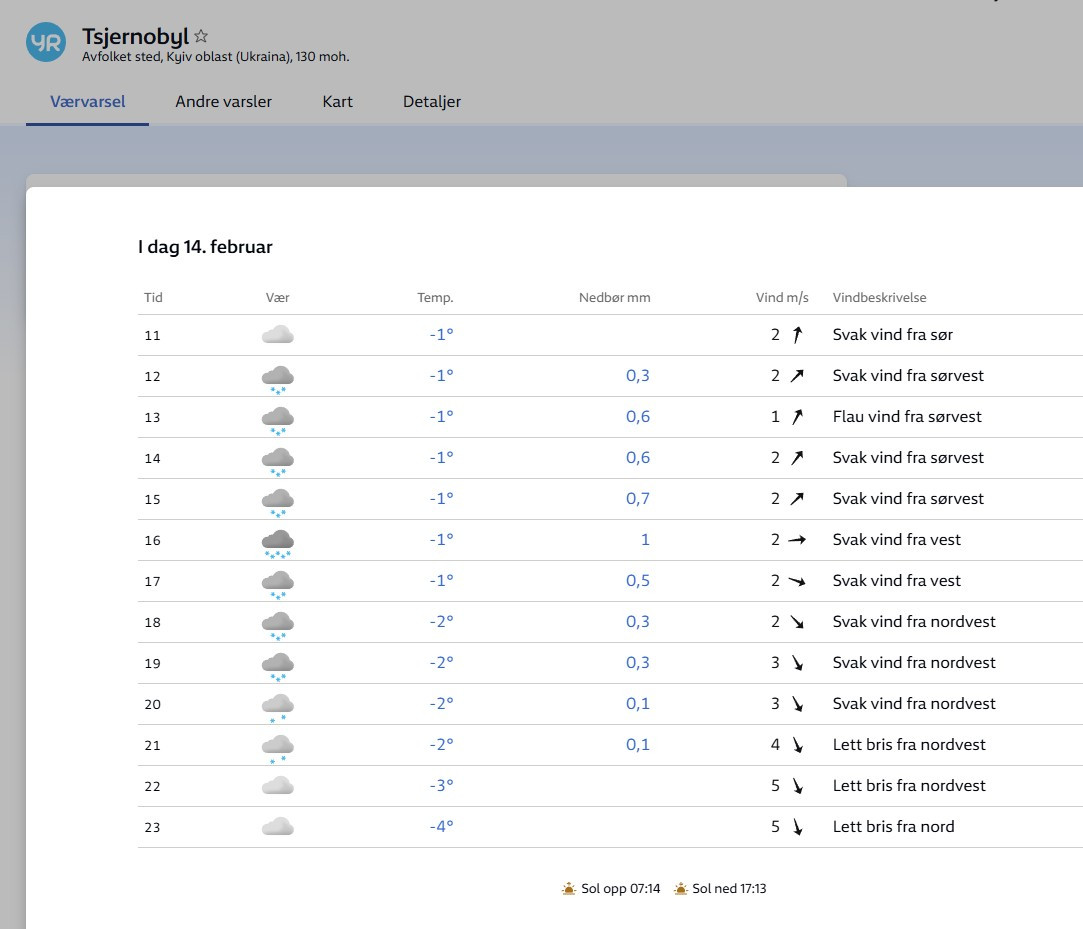
Task: Open the Værvarsel tab
Action: pyautogui.click(x=88, y=102)
